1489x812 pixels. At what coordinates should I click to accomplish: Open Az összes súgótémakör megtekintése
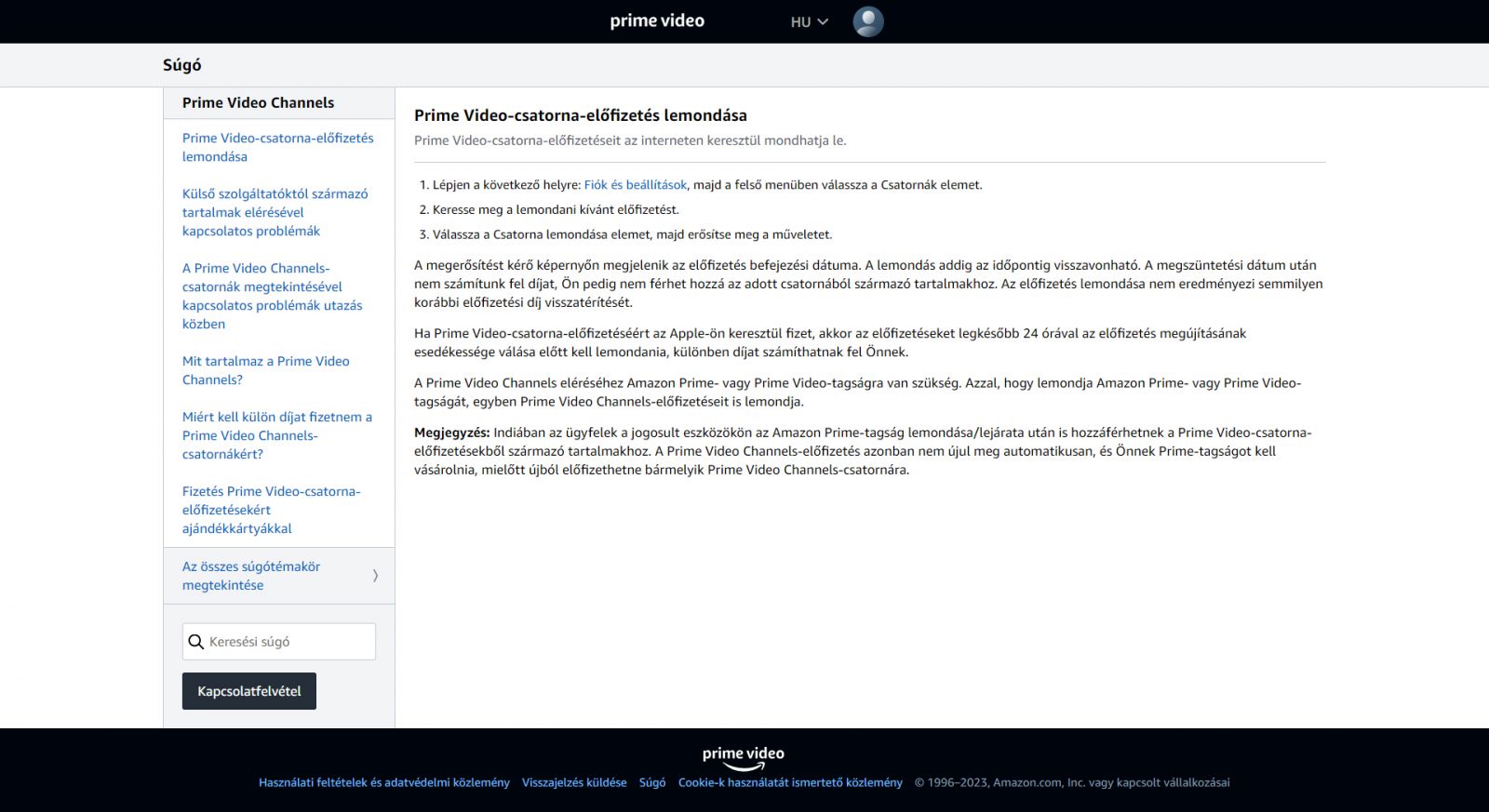click(251, 576)
